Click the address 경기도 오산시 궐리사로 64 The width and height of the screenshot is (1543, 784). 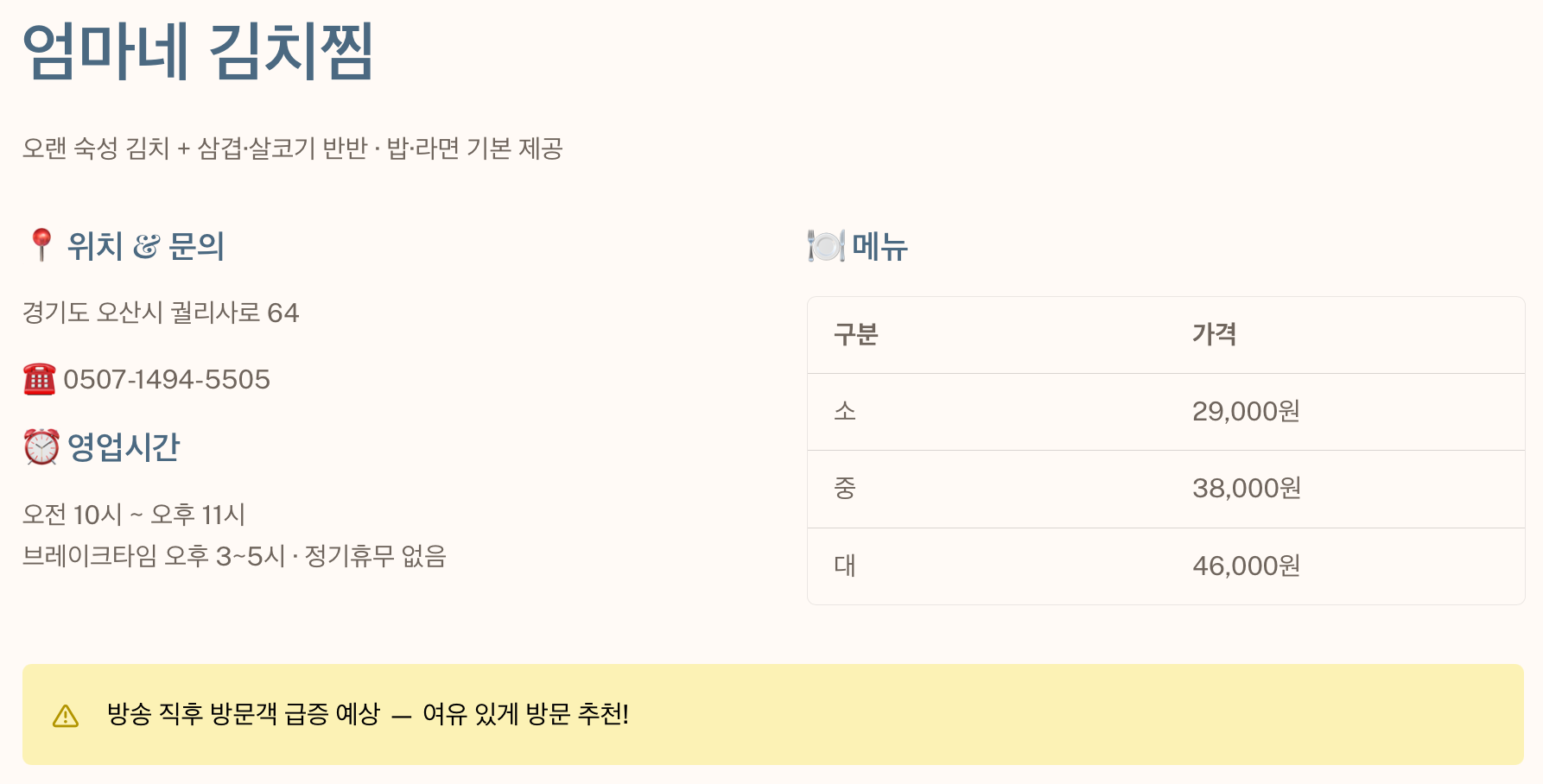161,313
